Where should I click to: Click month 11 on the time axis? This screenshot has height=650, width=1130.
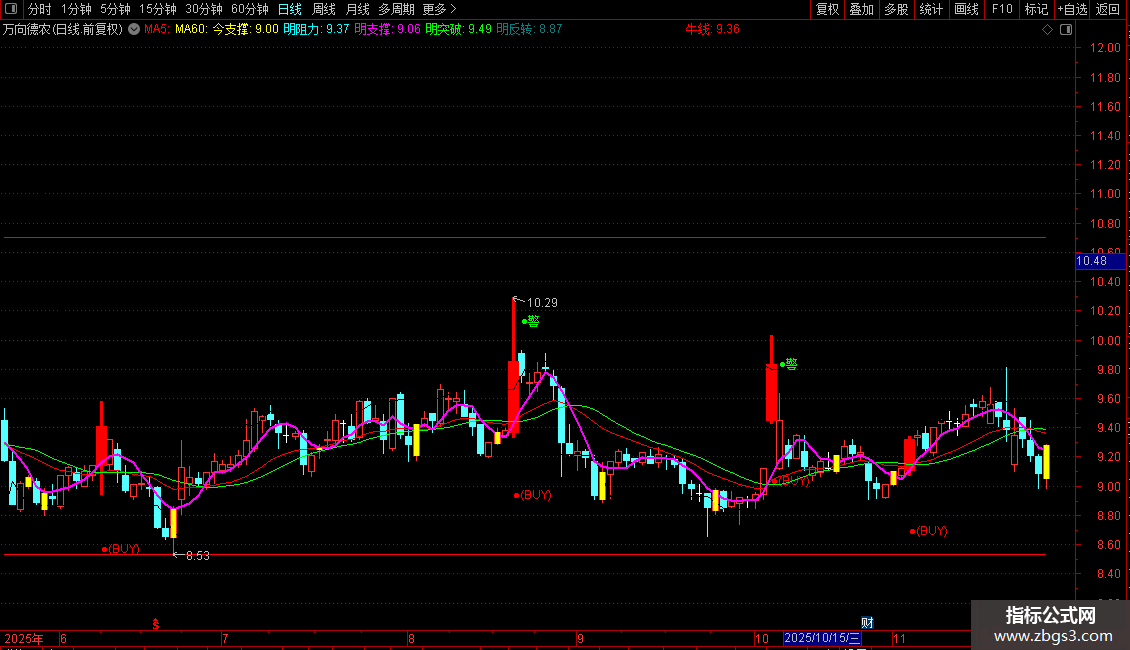point(899,638)
